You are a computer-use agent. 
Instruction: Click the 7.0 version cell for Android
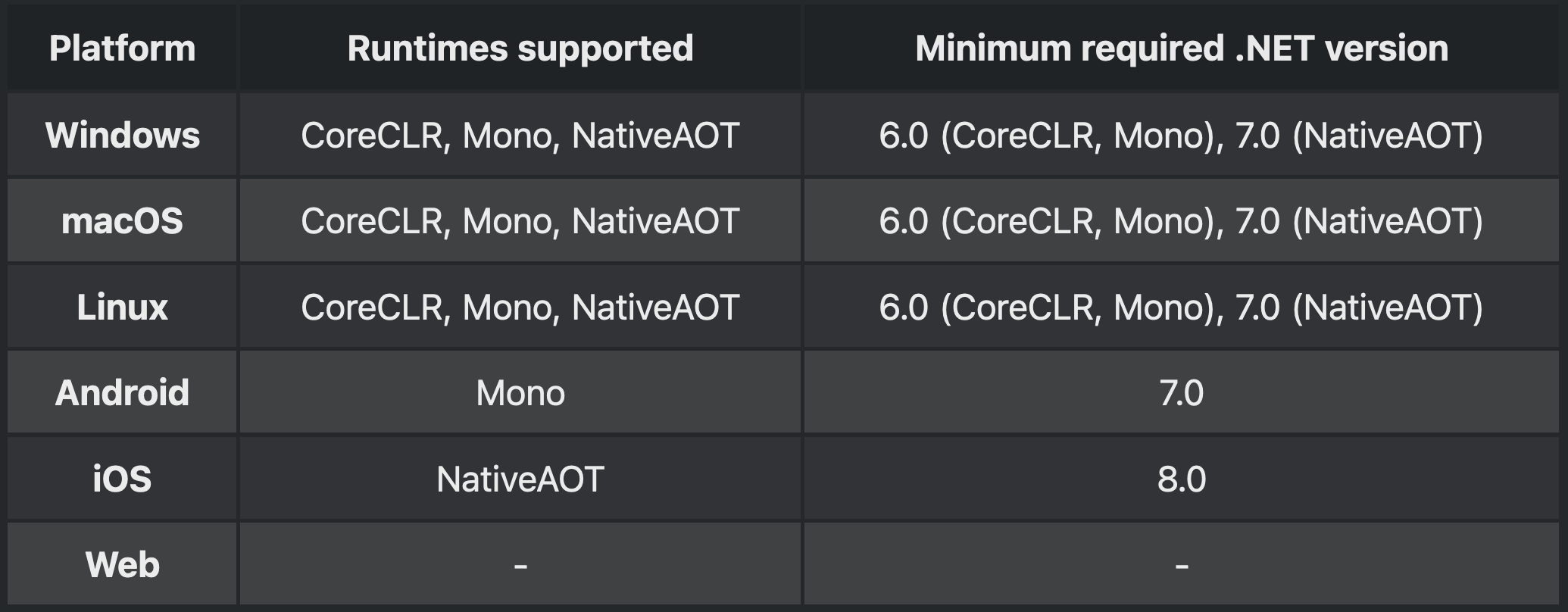(1181, 393)
